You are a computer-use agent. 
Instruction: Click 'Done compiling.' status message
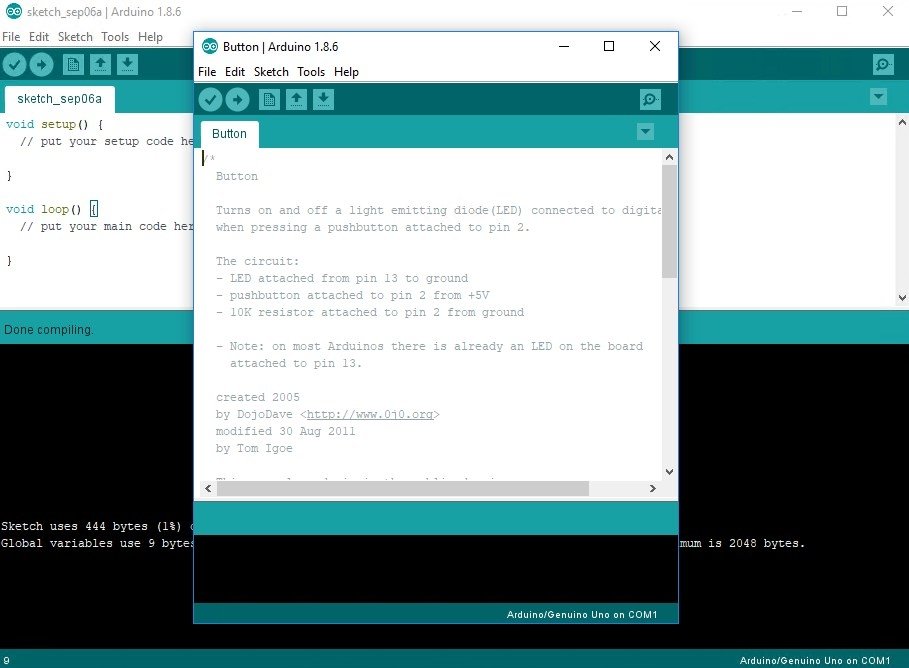(x=48, y=329)
